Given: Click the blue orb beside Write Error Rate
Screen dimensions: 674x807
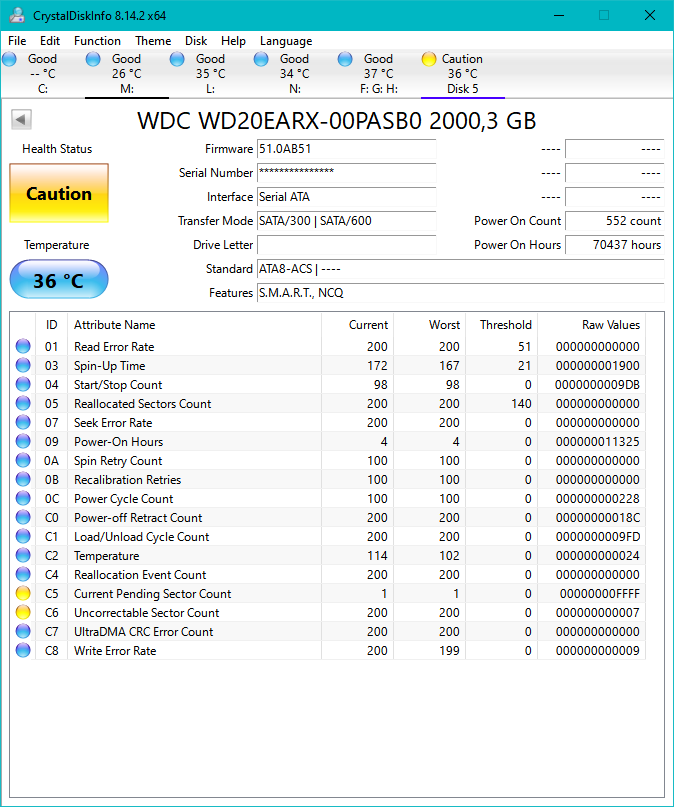Looking at the screenshot, I should [23, 651].
